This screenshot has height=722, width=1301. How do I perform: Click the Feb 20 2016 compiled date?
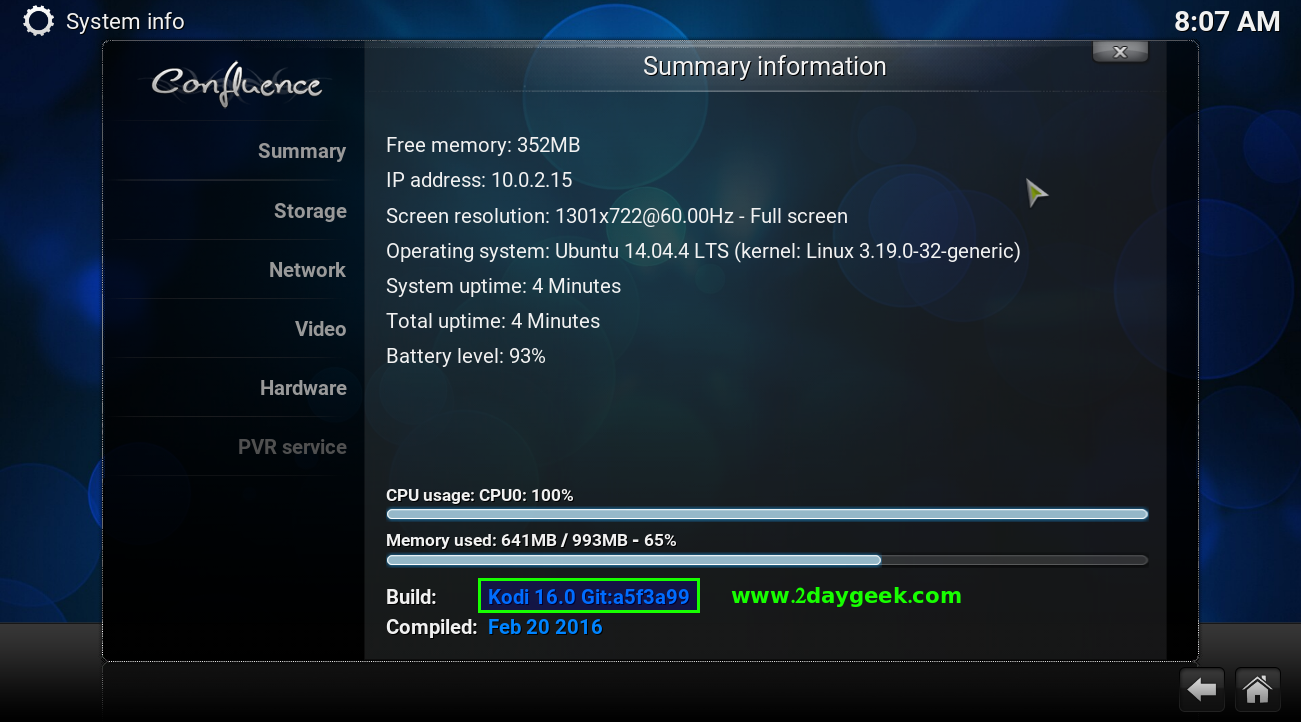click(x=545, y=627)
